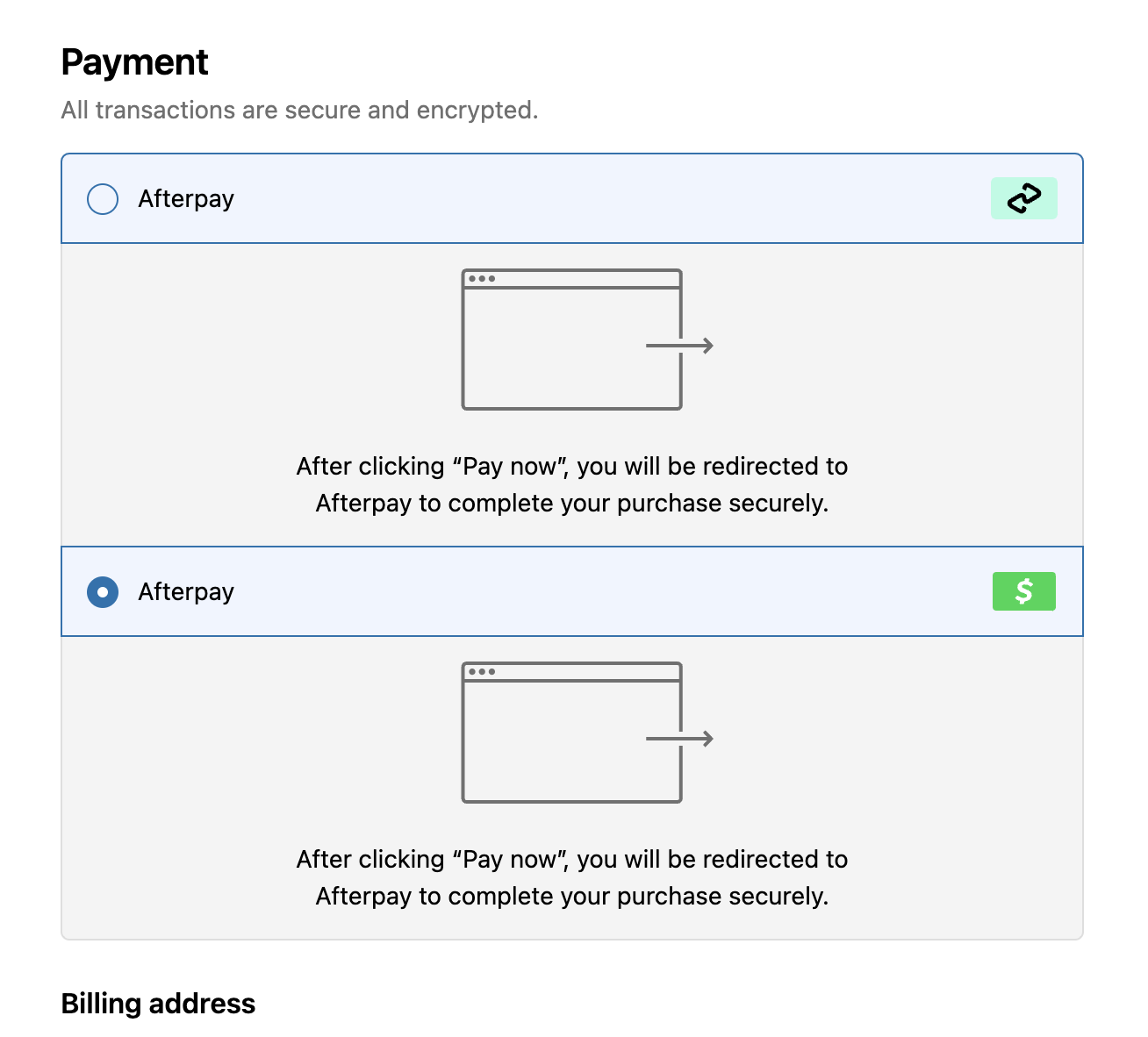This screenshot has width=1148, height=1037.
Task: Click the green dollar sign icon
Action: pos(1023,591)
